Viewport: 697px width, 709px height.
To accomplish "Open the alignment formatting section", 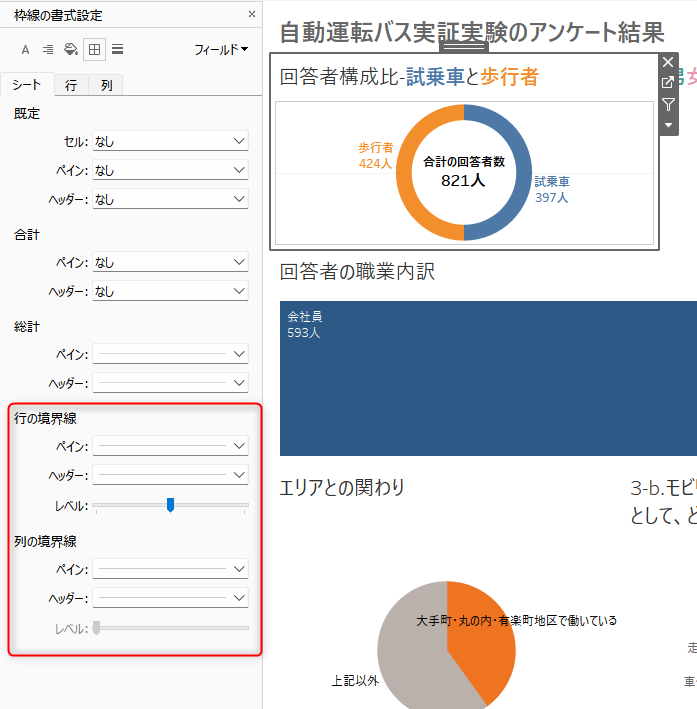I will [x=47, y=49].
